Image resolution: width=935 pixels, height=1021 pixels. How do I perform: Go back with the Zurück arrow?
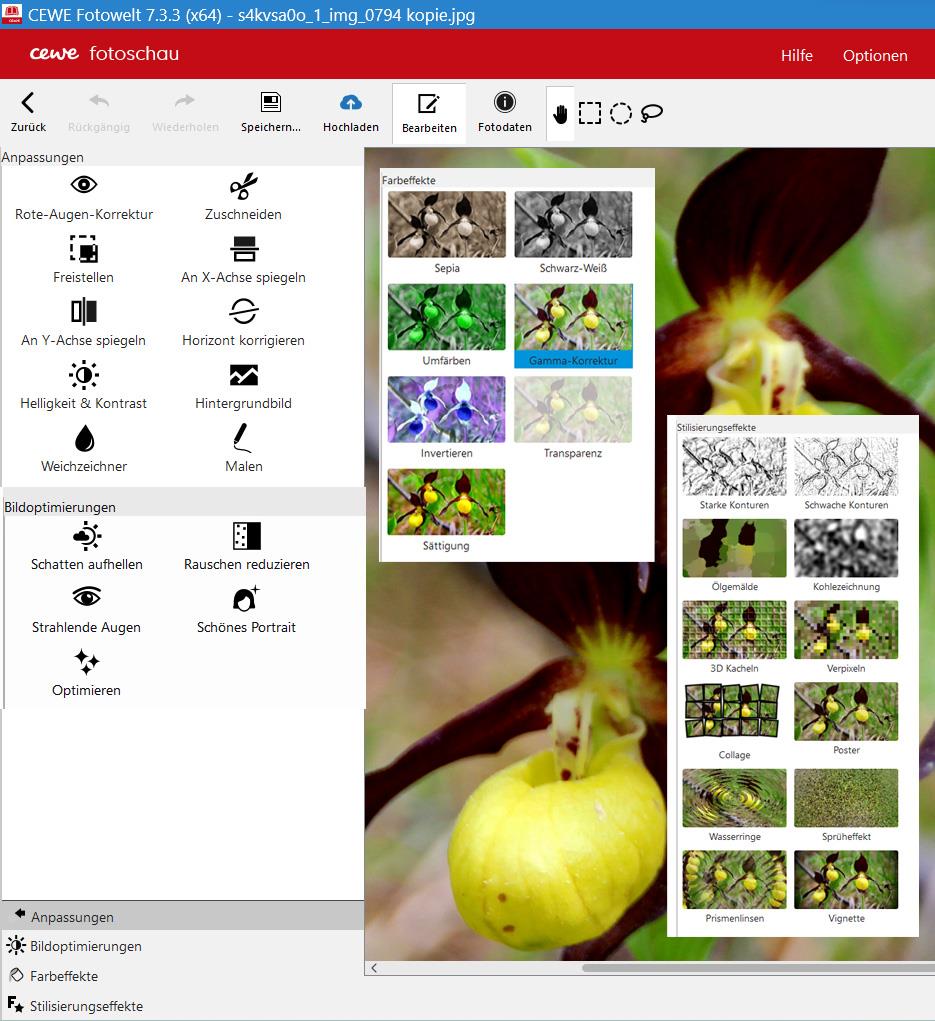27,112
